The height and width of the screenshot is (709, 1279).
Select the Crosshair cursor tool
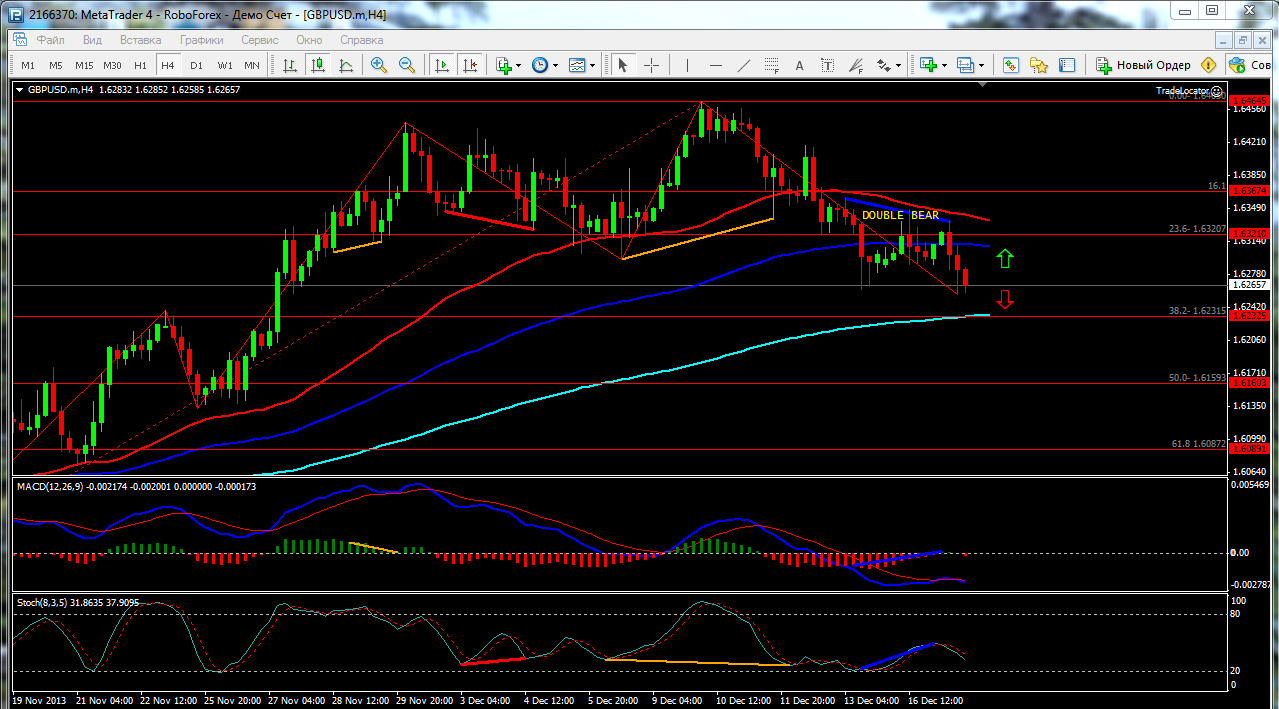pos(651,65)
